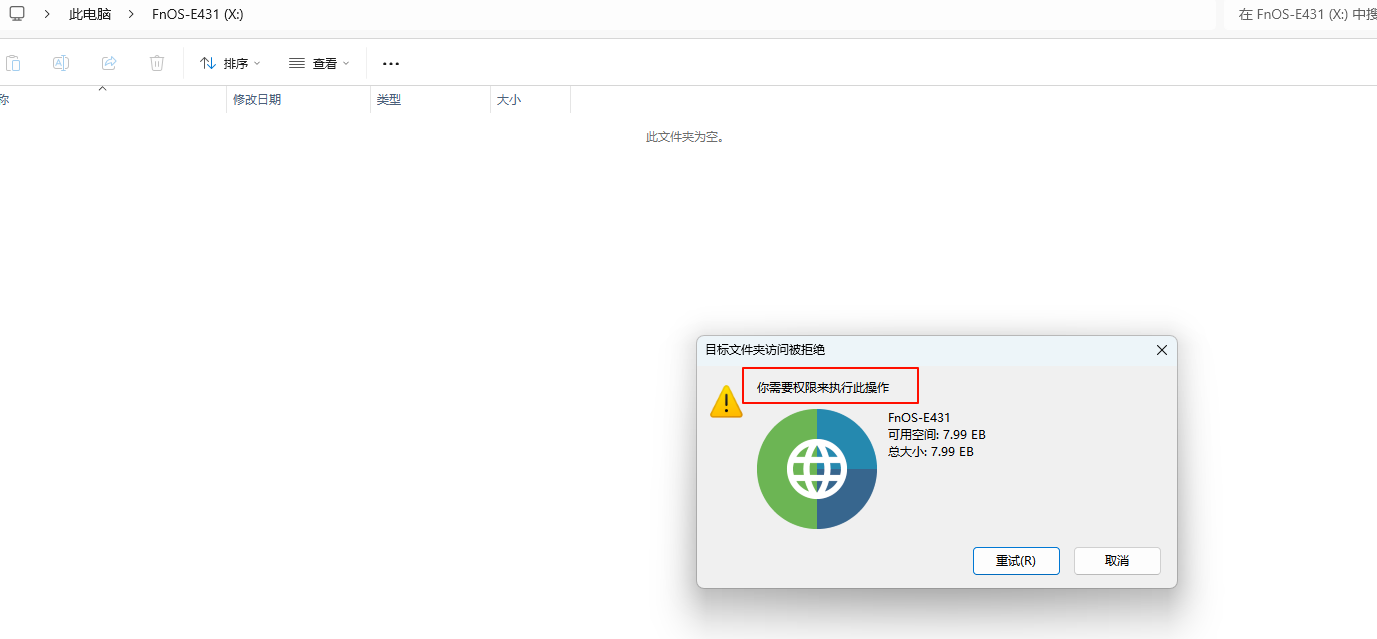The height and width of the screenshot is (639, 1377).
Task: Click the Rename toolbar icon
Action: [61, 63]
